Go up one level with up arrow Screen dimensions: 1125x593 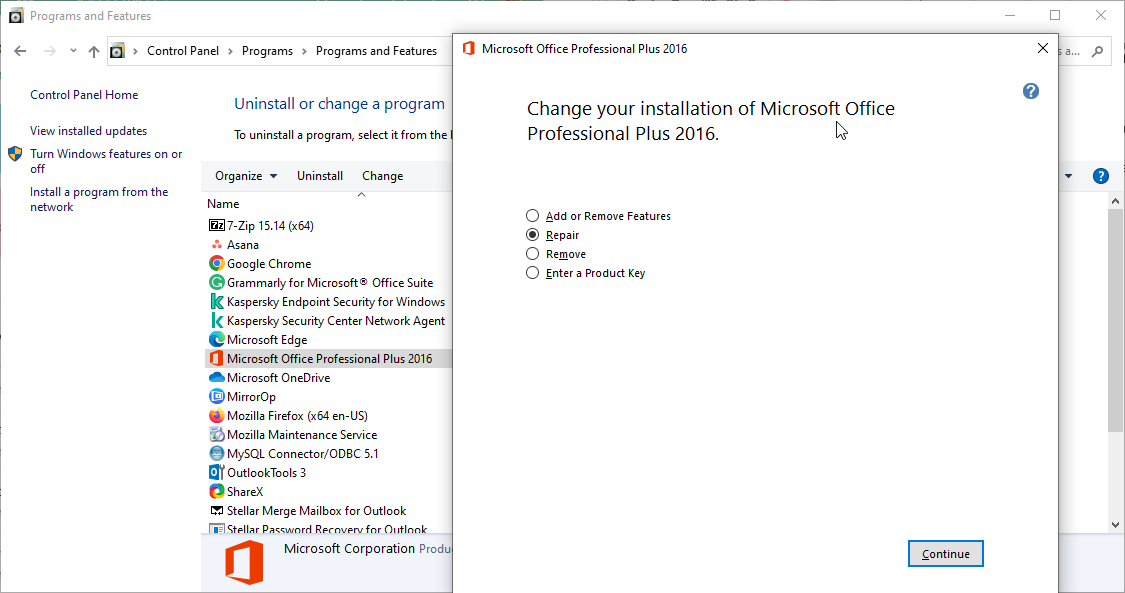pyautogui.click(x=93, y=51)
